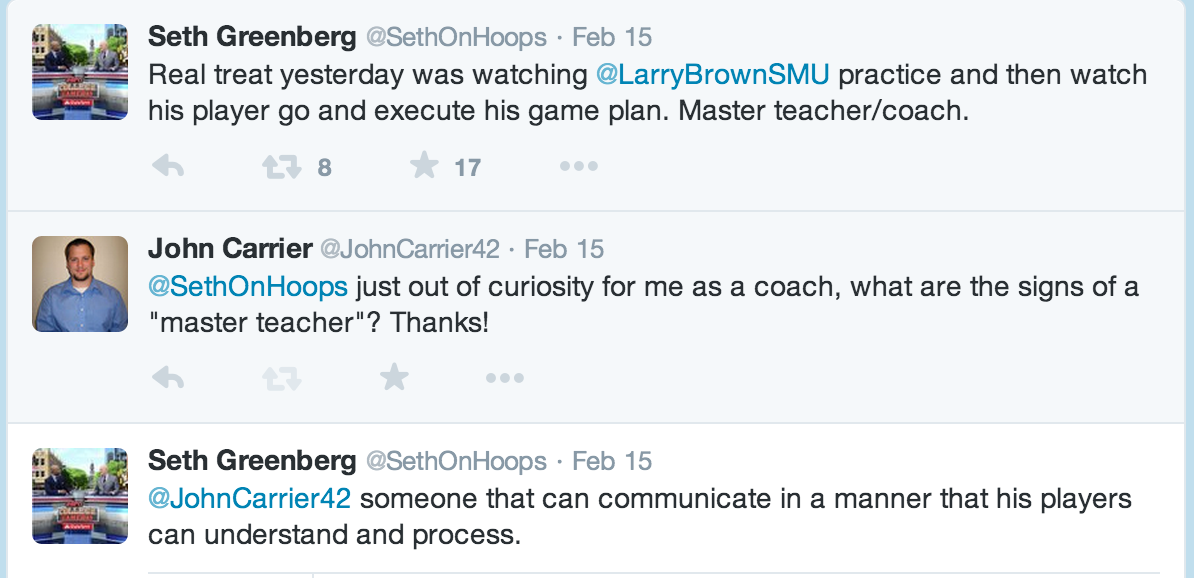The height and width of the screenshot is (578, 1194).
Task: Open John Carrier's profile name link
Action: [x=229, y=249]
